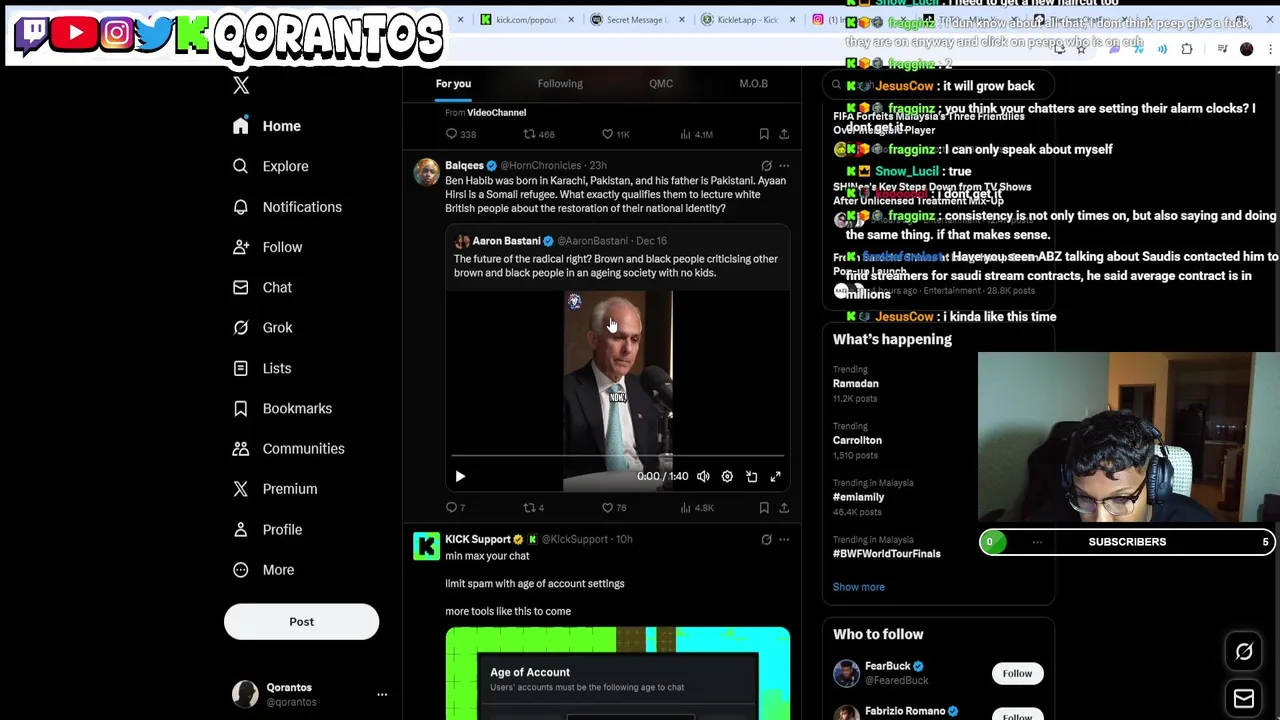Open Notifications in sidebar

(x=287, y=207)
